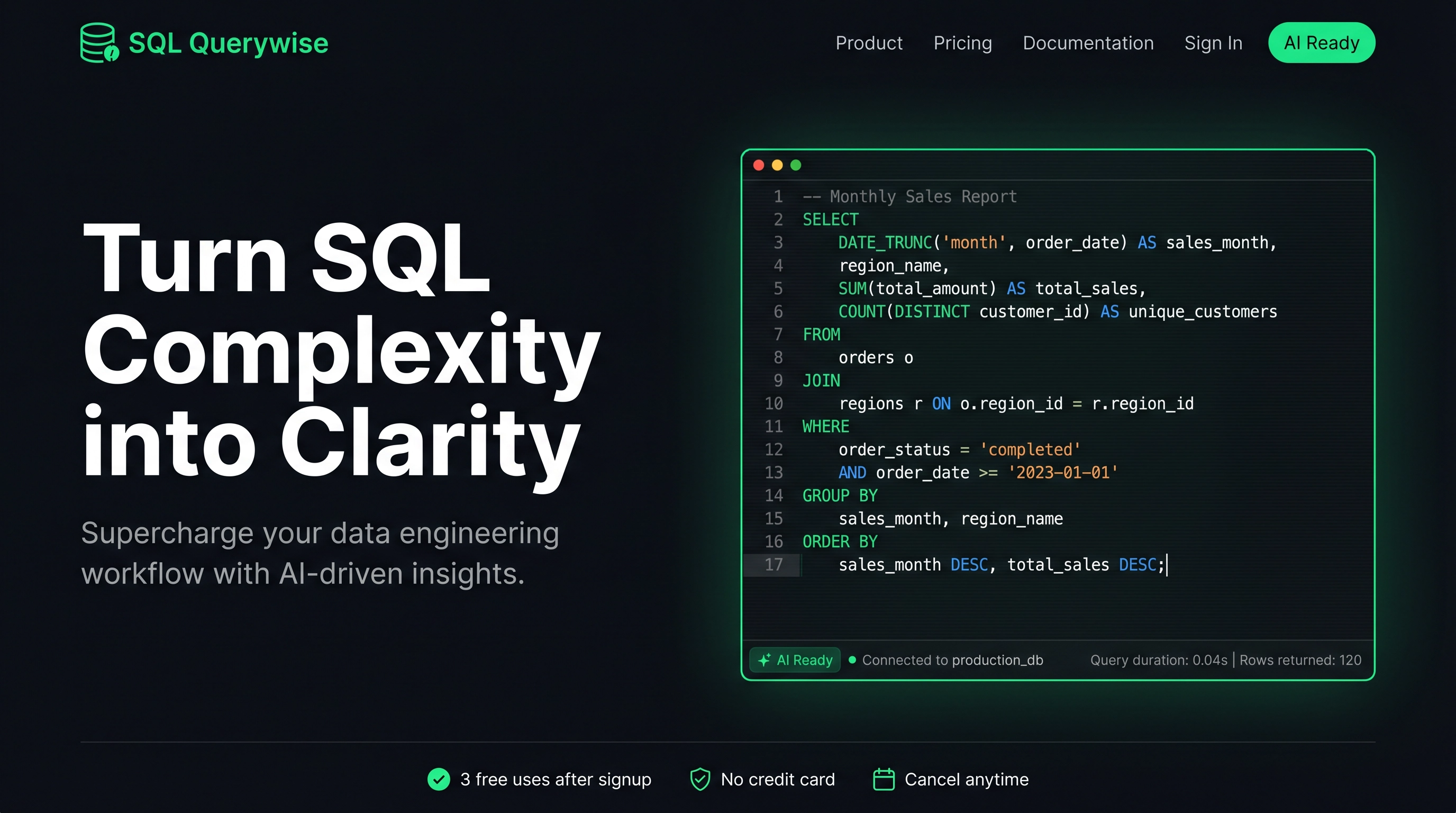Image resolution: width=1456 pixels, height=813 pixels.
Task: Click the green checkmark icon before free uses text
Action: pos(439,779)
